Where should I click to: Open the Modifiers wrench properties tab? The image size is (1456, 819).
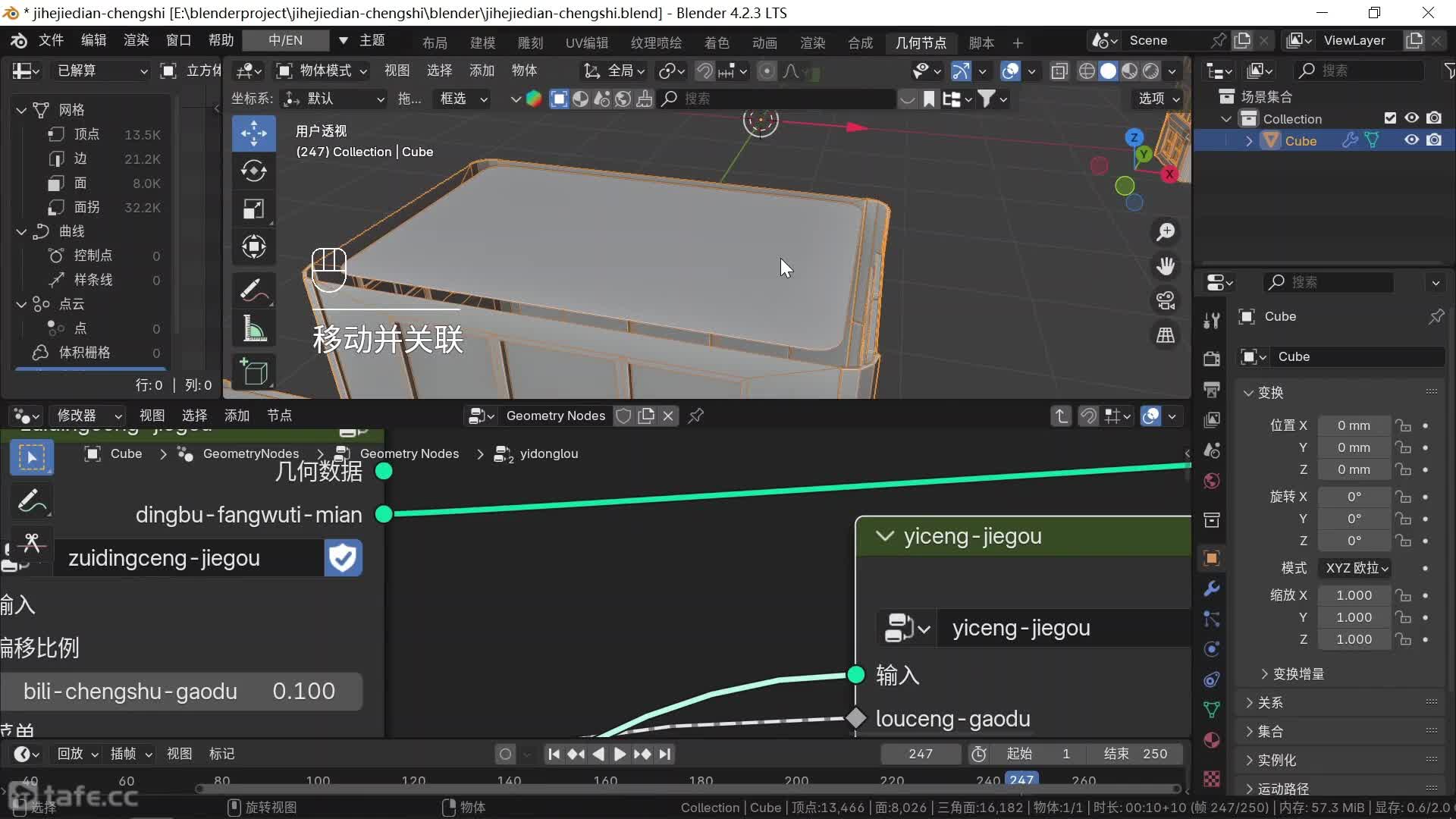[x=1212, y=588]
